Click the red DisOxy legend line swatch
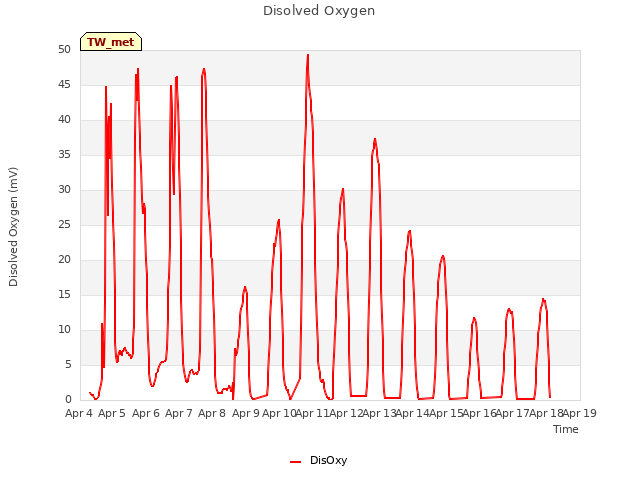Screen dimensions: 640x480 click(x=296, y=462)
